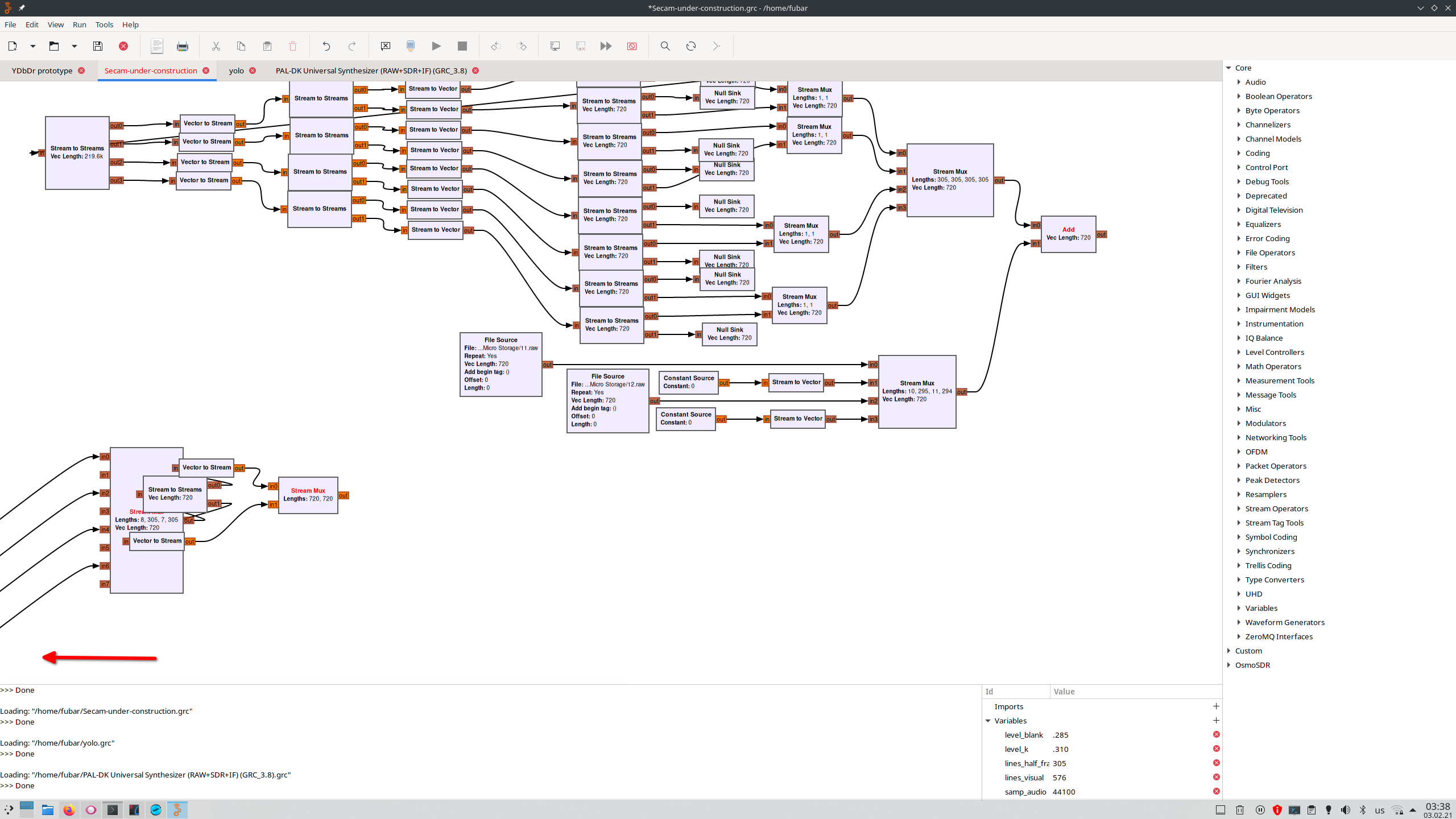
Task: Open the File menu
Action: click(x=10, y=24)
